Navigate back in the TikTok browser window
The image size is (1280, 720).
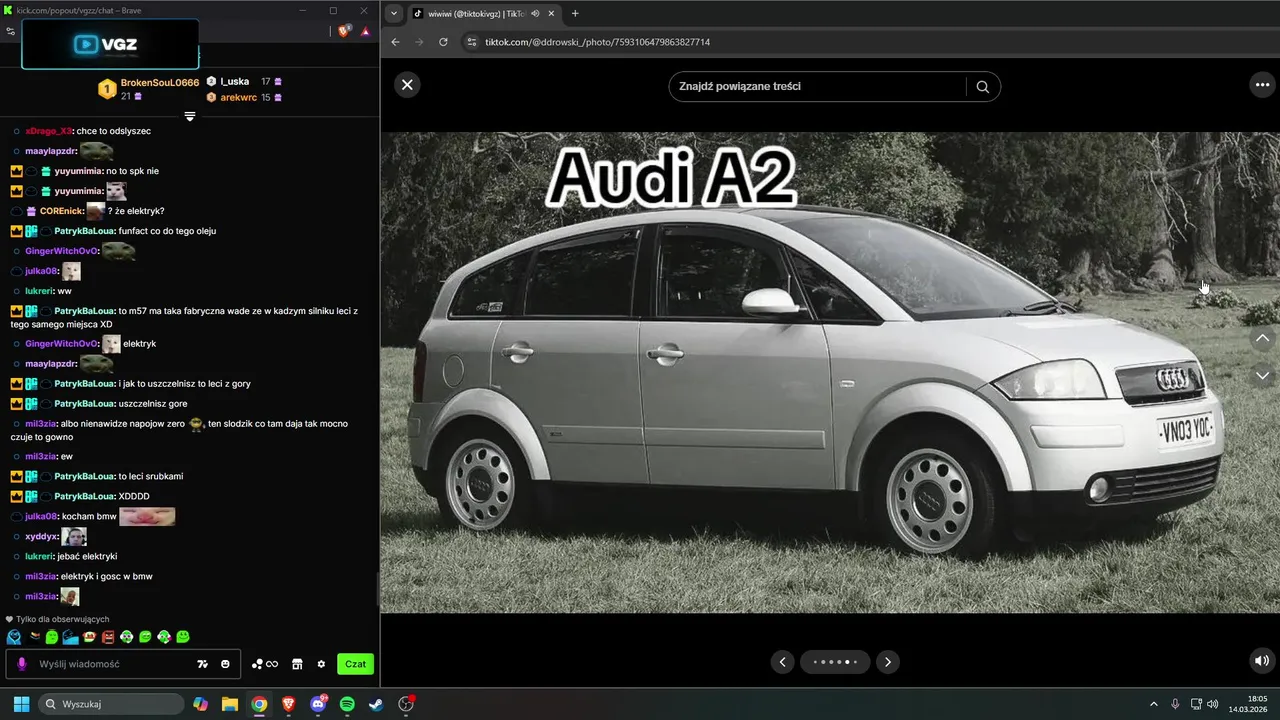[395, 42]
